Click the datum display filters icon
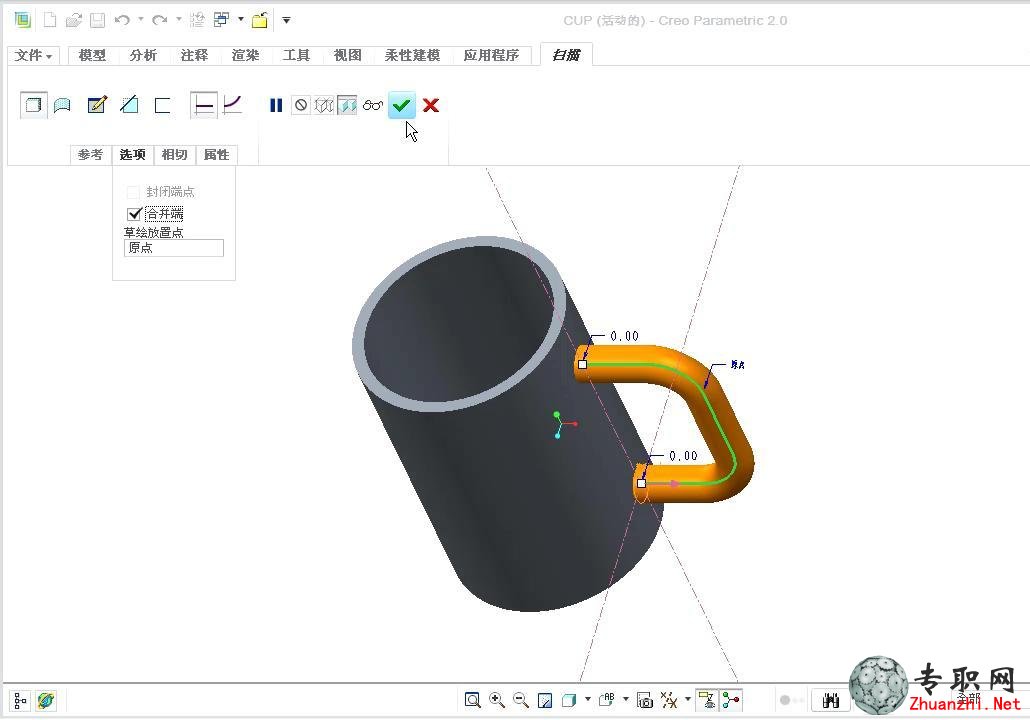Screen dimensions: 1030x720 click(x=669, y=700)
